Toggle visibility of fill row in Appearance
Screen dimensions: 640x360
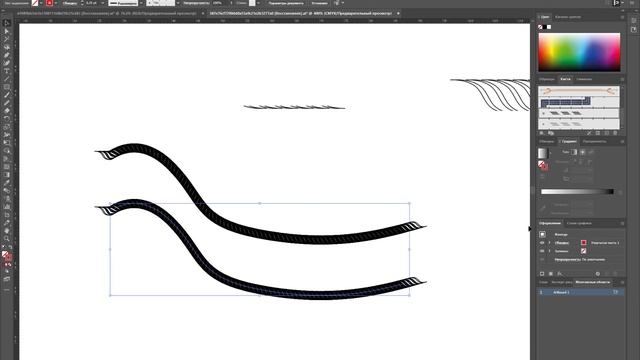click(542, 251)
